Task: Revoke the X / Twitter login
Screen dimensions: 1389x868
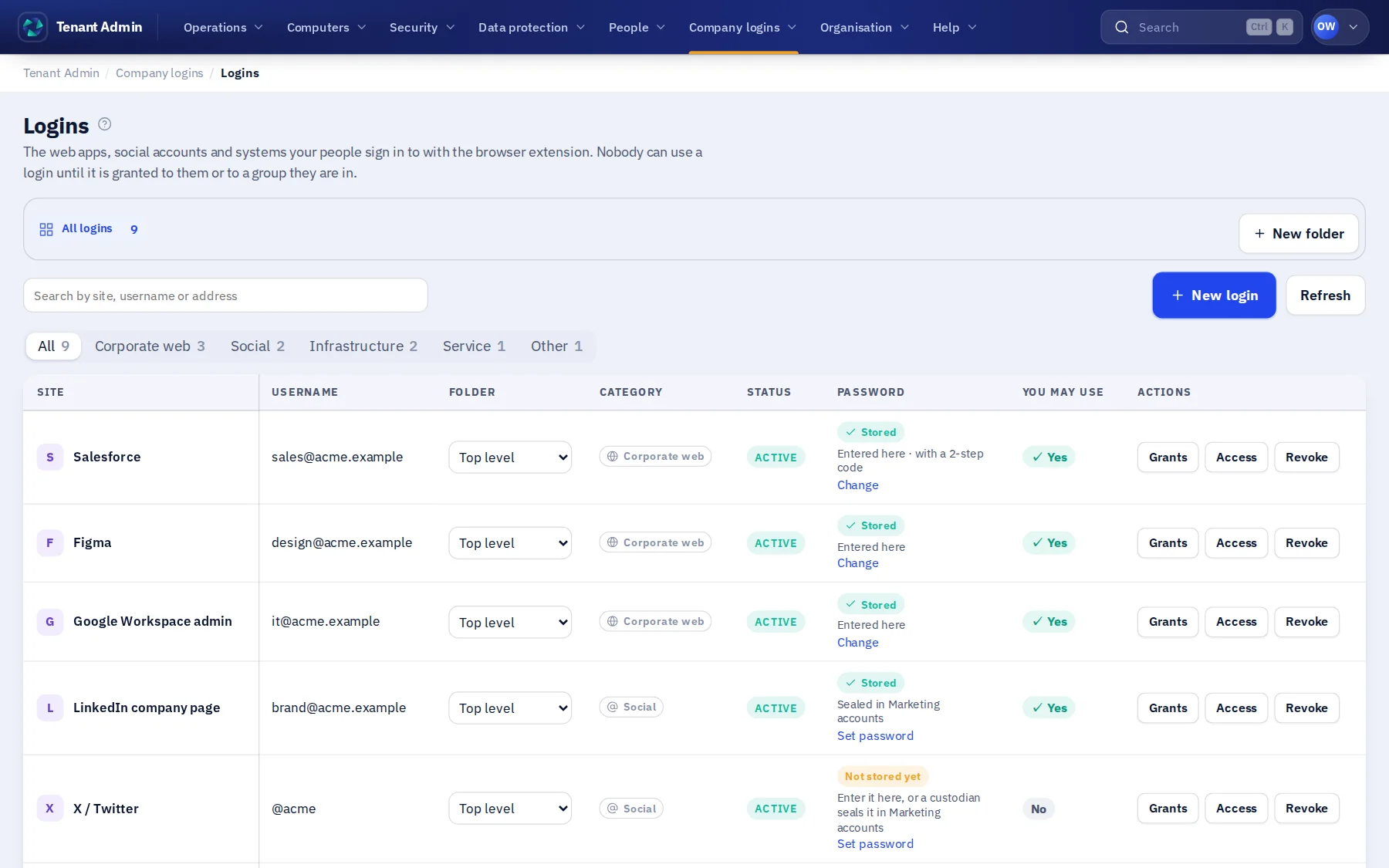Action: pyautogui.click(x=1306, y=808)
